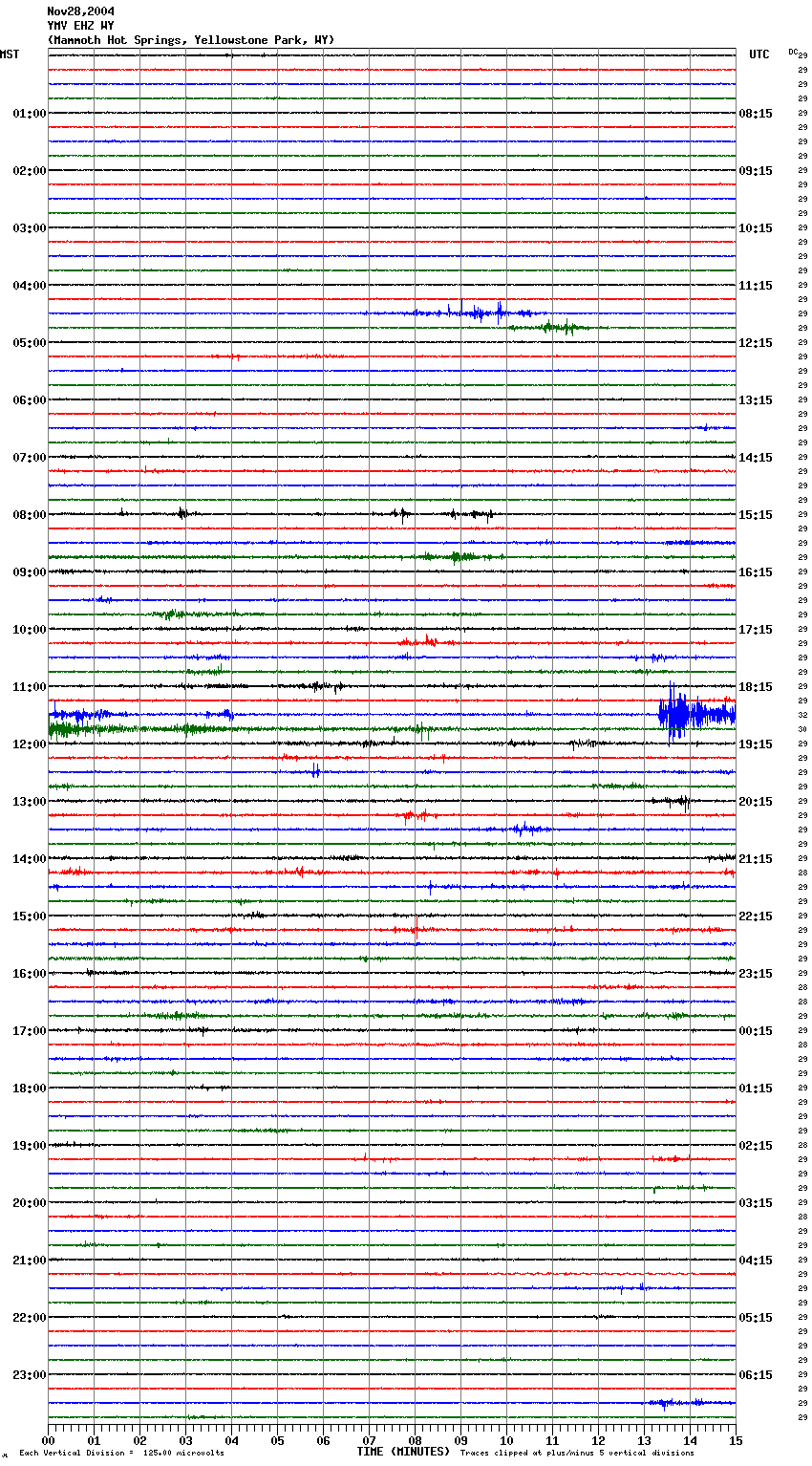Click the 23:15 UTC time label
Viewport: 812px width, 1466px height.
click(756, 974)
